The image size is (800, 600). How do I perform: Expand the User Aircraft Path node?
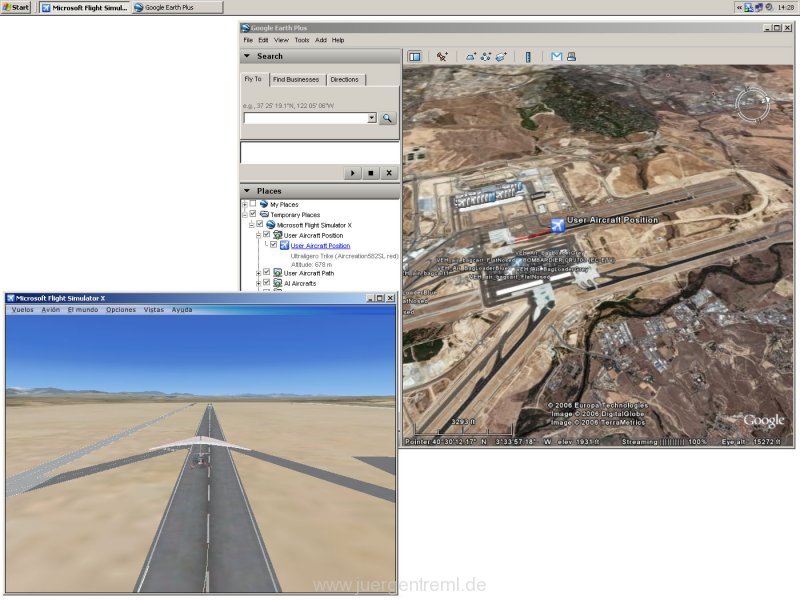pyautogui.click(x=258, y=273)
